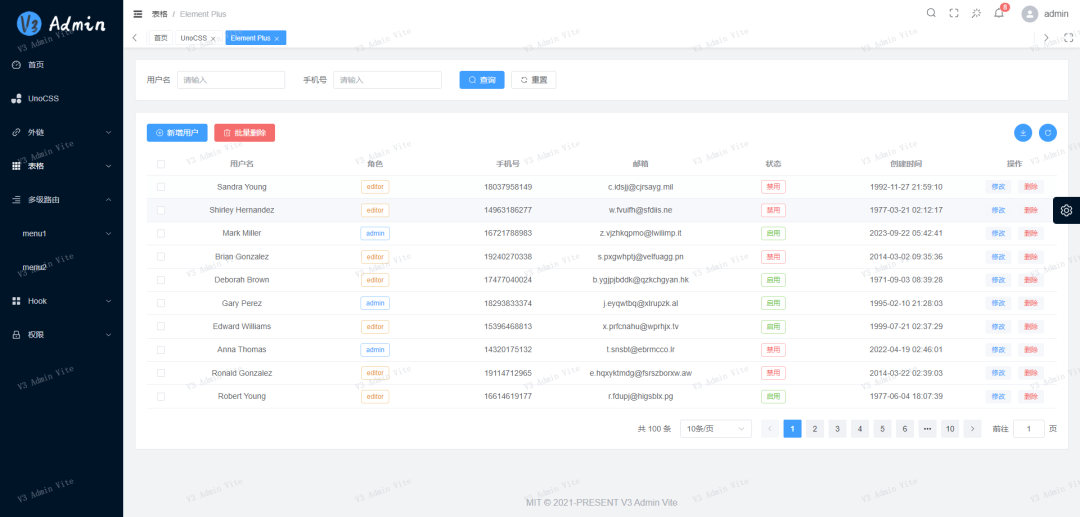
Task: Click the hamburger menu collapse icon
Action: coord(138,14)
